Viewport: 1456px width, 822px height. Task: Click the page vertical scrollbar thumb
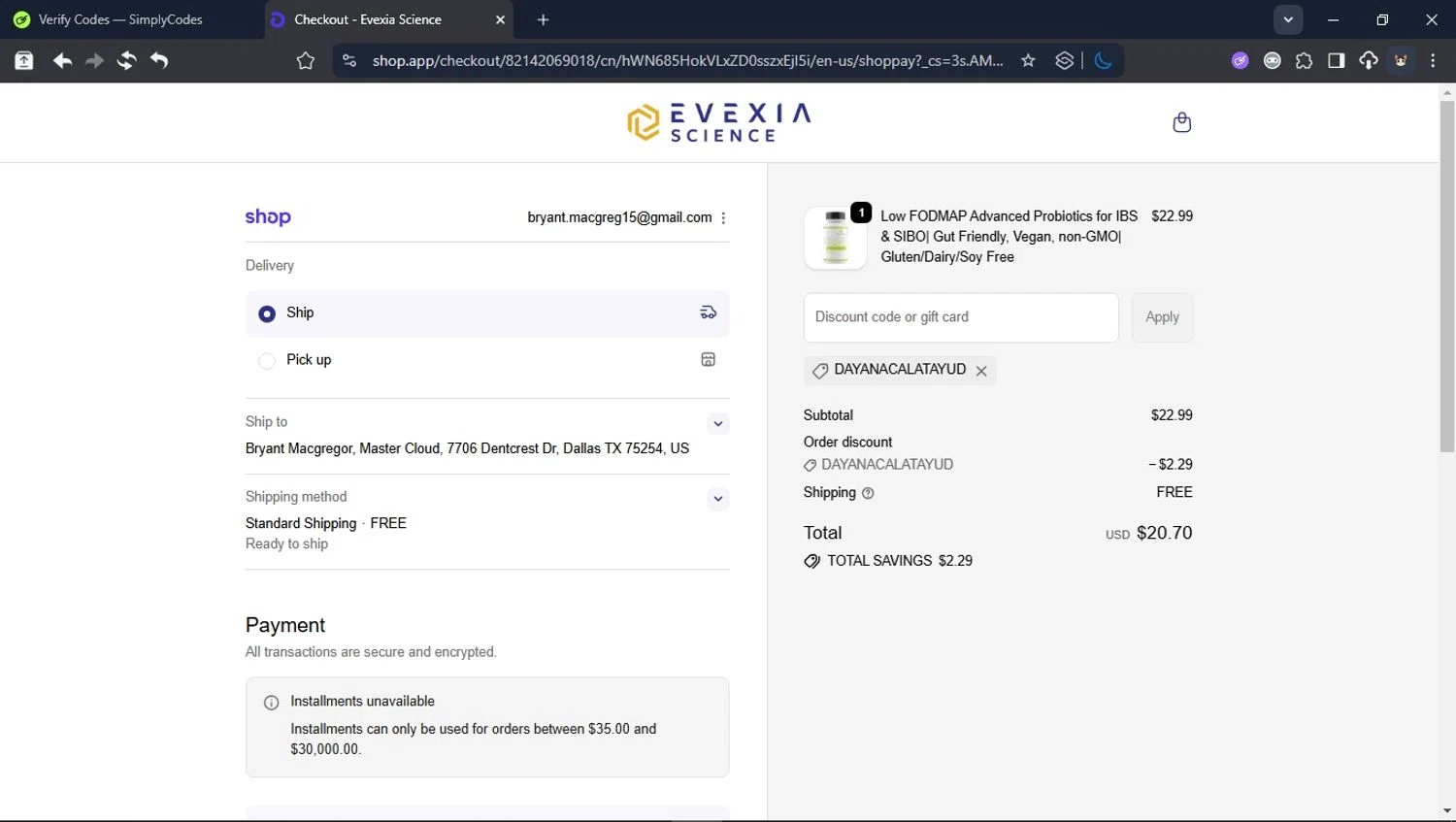pyautogui.click(x=1447, y=277)
